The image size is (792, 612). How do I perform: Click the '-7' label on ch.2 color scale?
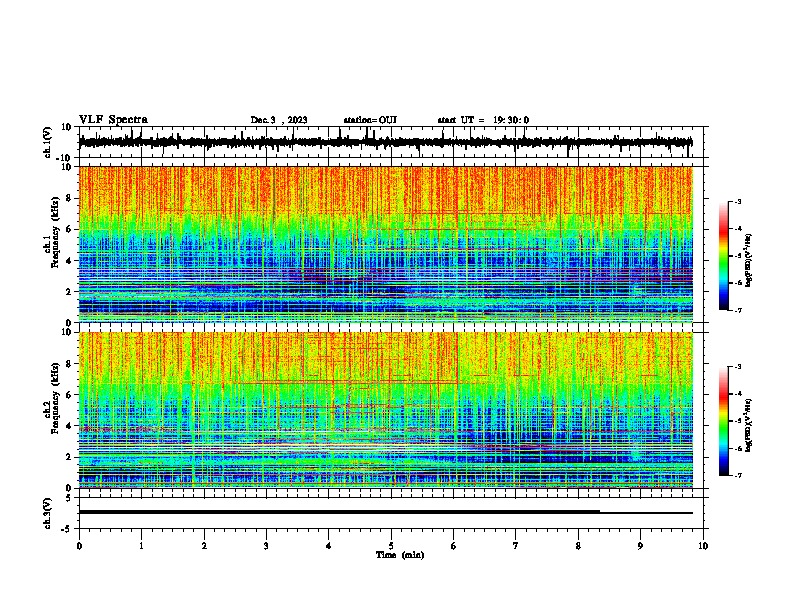[737, 475]
